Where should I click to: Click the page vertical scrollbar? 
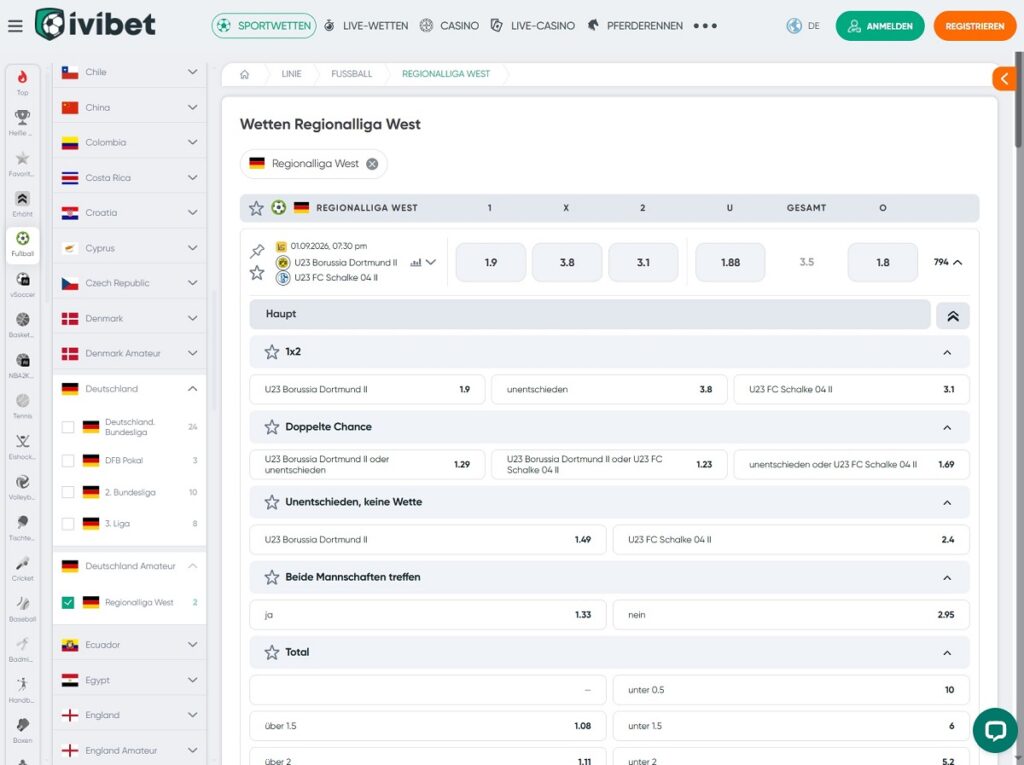(1019, 100)
